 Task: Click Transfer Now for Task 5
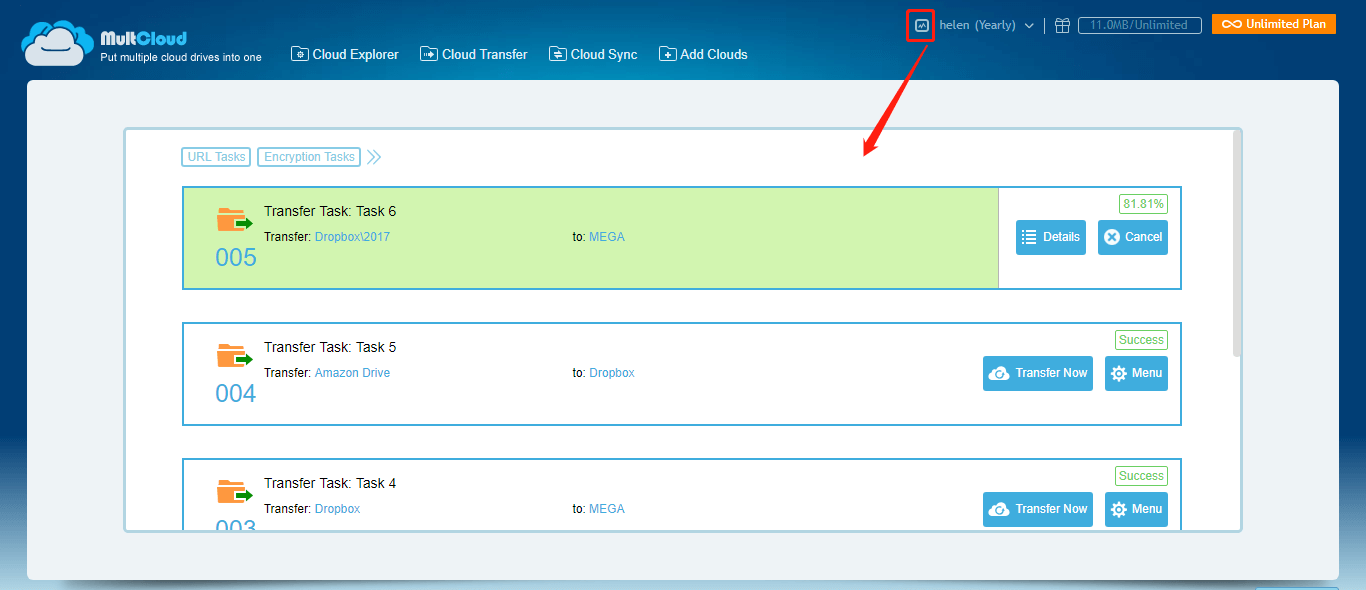[x=1038, y=373]
